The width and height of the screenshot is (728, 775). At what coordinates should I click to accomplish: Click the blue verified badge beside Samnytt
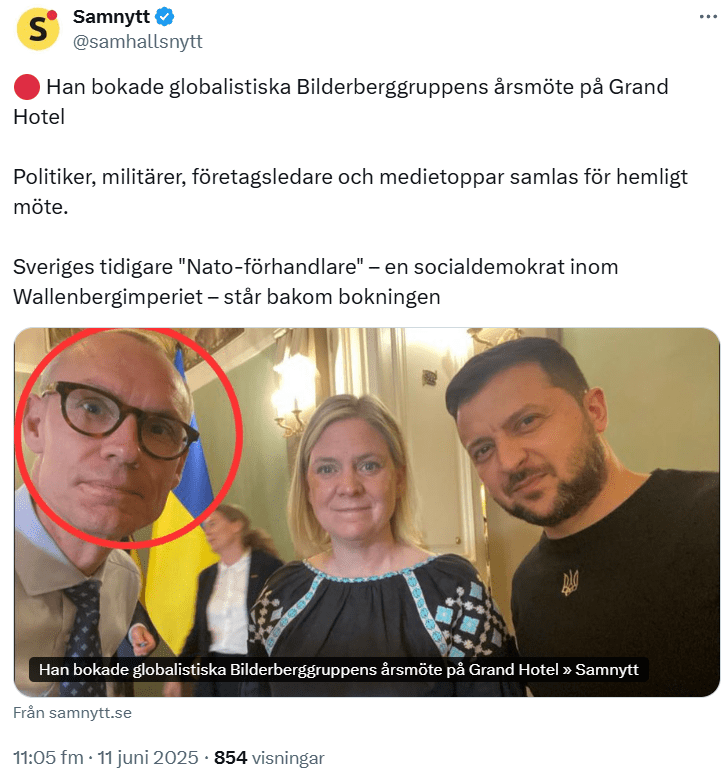pyautogui.click(x=165, y=17)
